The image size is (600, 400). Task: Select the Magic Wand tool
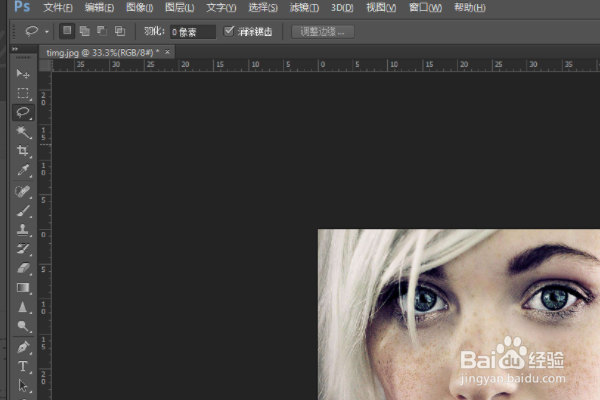click(x=23, y=132)
